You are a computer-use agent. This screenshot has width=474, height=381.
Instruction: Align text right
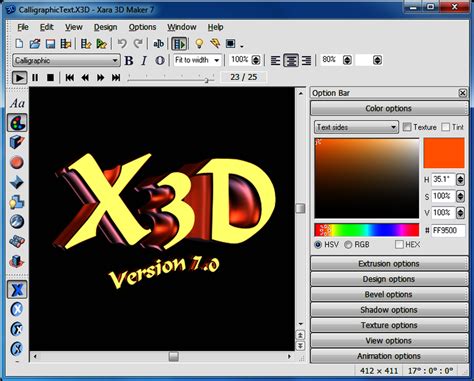click(x=306, y=60)
